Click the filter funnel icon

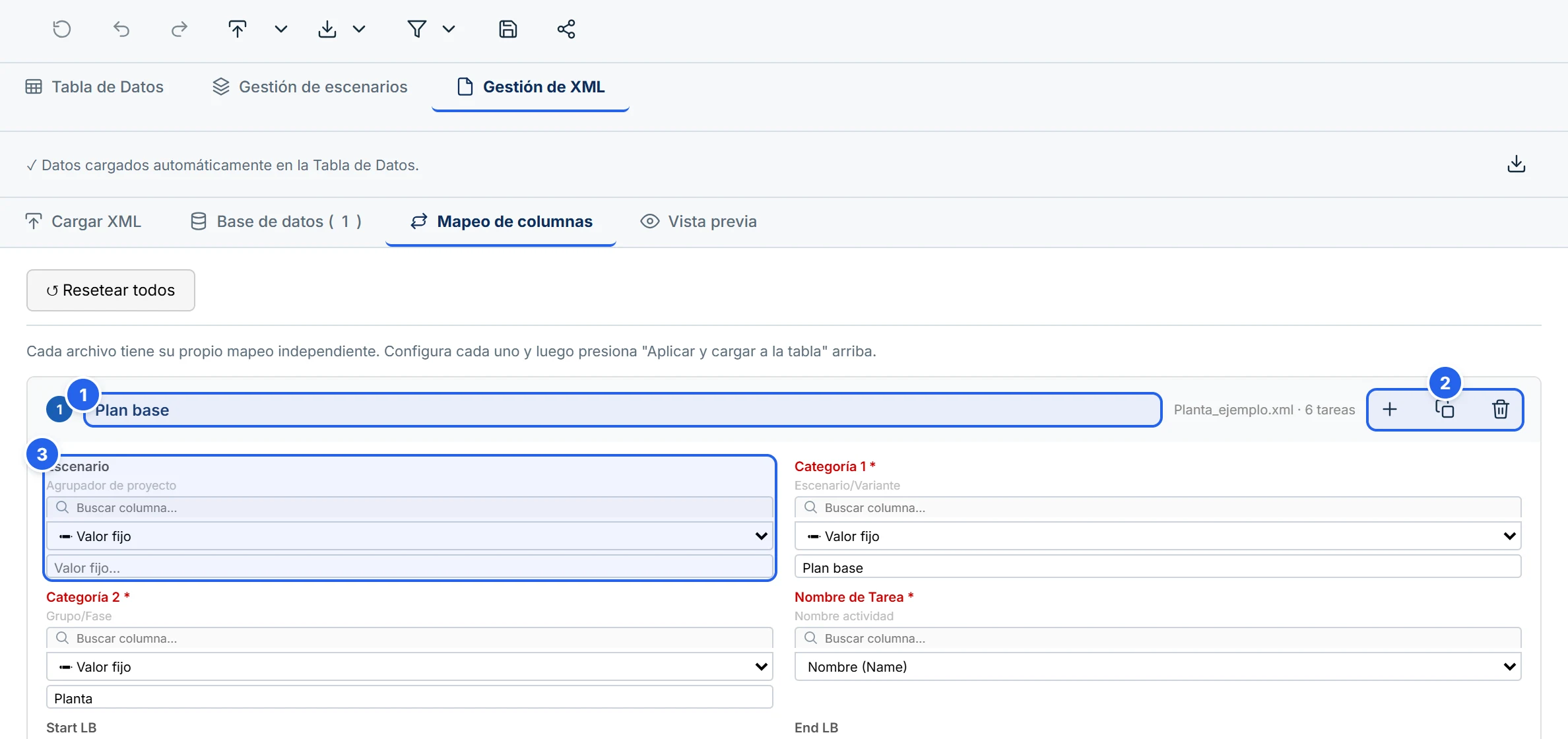tap(416, 29)
